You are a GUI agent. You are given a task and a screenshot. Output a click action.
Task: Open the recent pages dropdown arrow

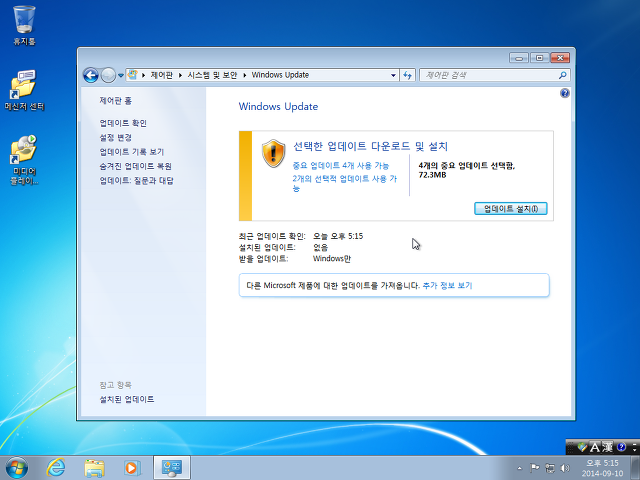click(x=121, y=75)
